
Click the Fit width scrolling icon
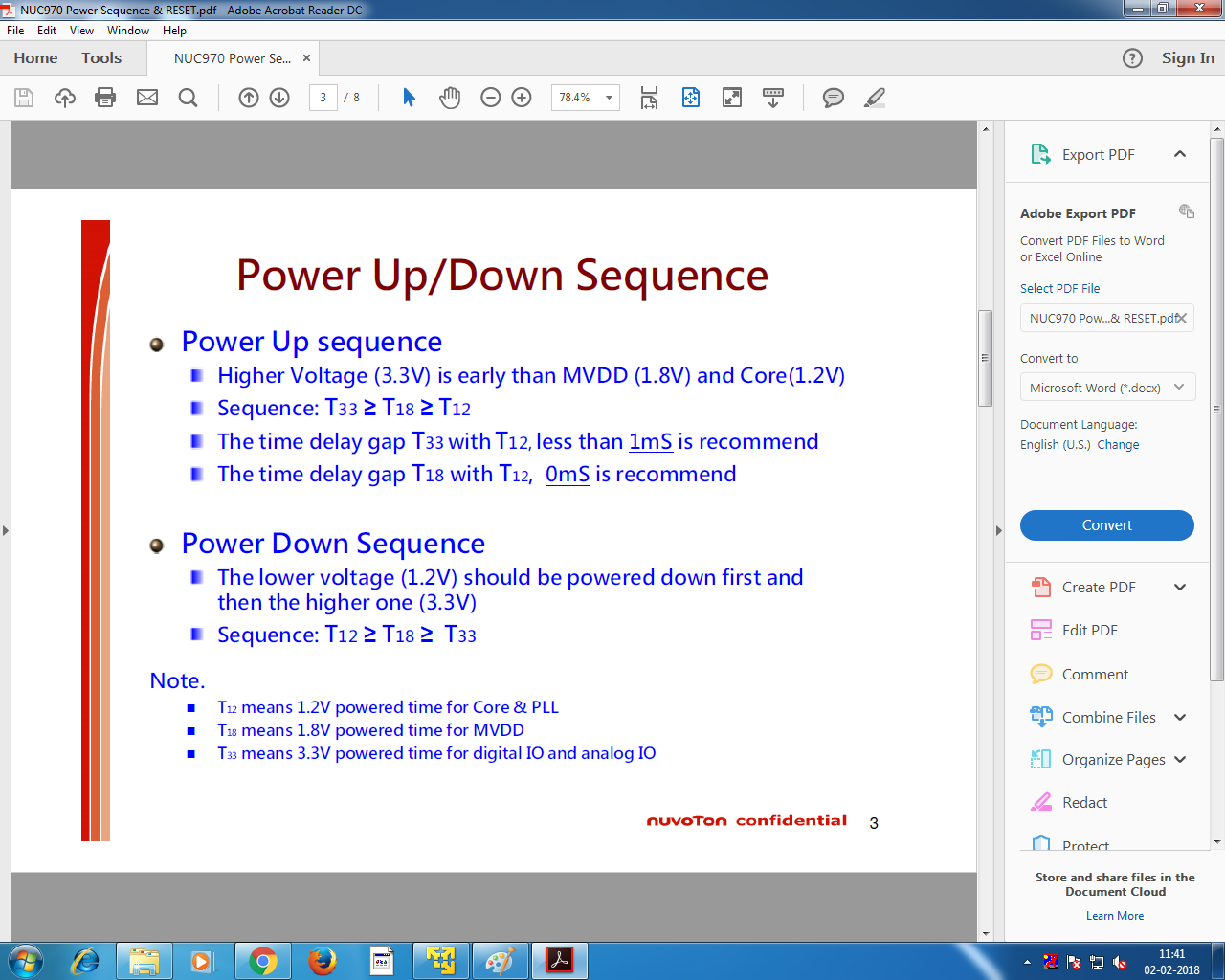point(649,98)
